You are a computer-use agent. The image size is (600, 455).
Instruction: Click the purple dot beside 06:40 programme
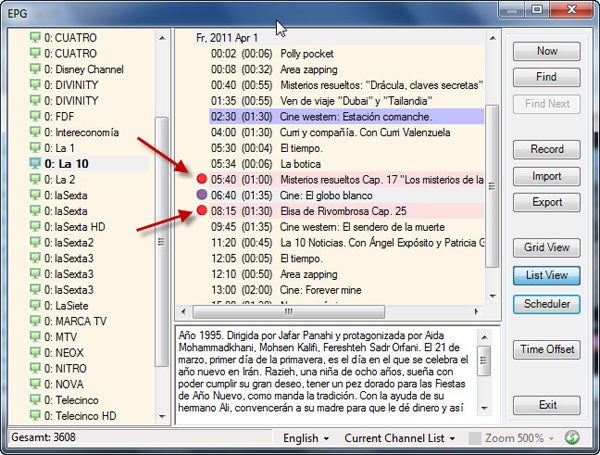point(202,194)
